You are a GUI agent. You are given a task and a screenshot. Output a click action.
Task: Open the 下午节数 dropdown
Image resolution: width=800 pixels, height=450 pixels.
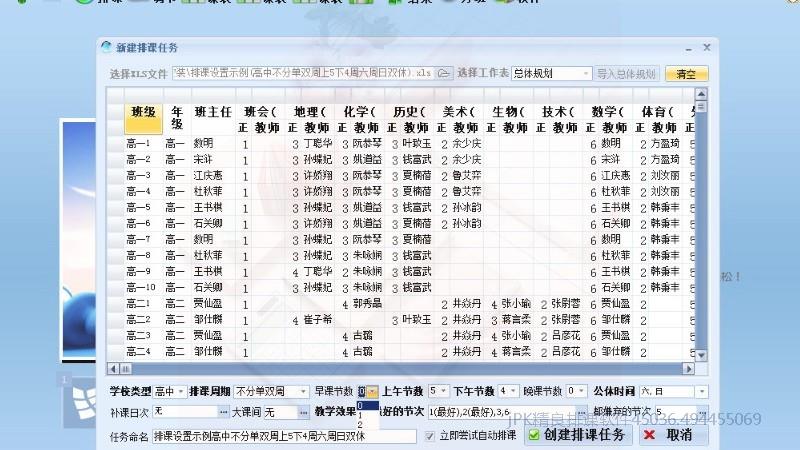513,391
